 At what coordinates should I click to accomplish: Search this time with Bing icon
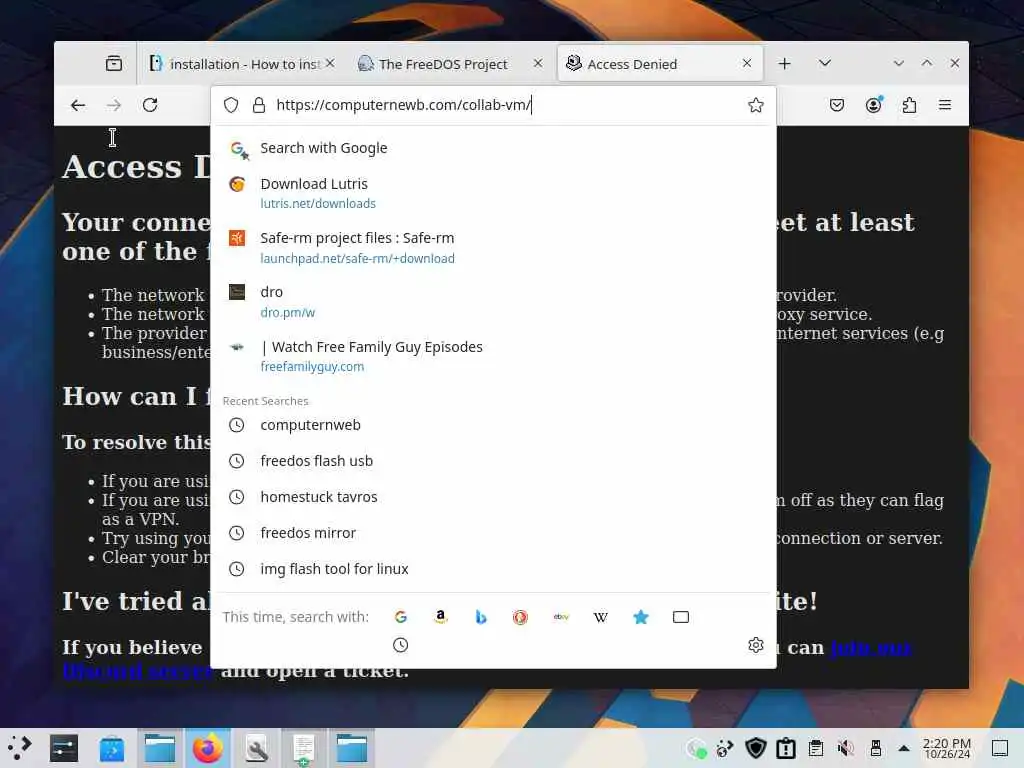pos(481,616)
